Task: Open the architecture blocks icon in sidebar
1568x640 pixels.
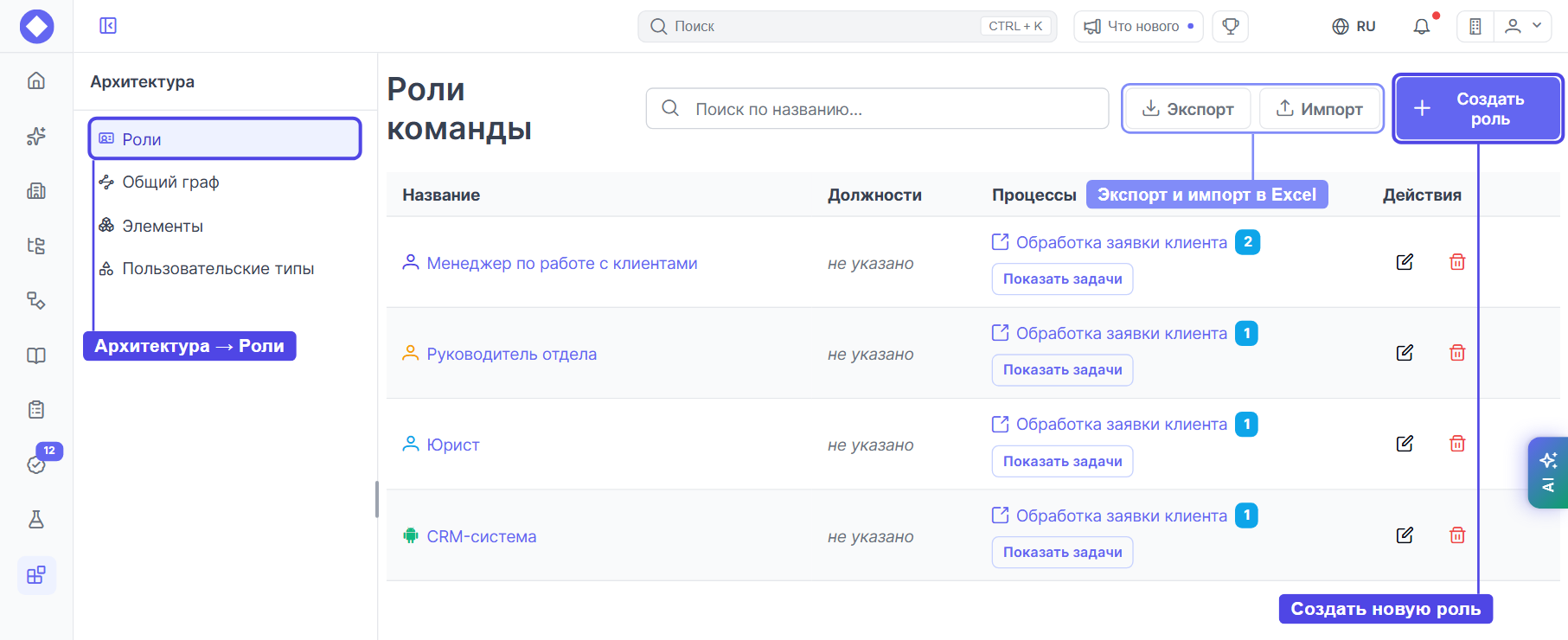Action: click(36, 575)
